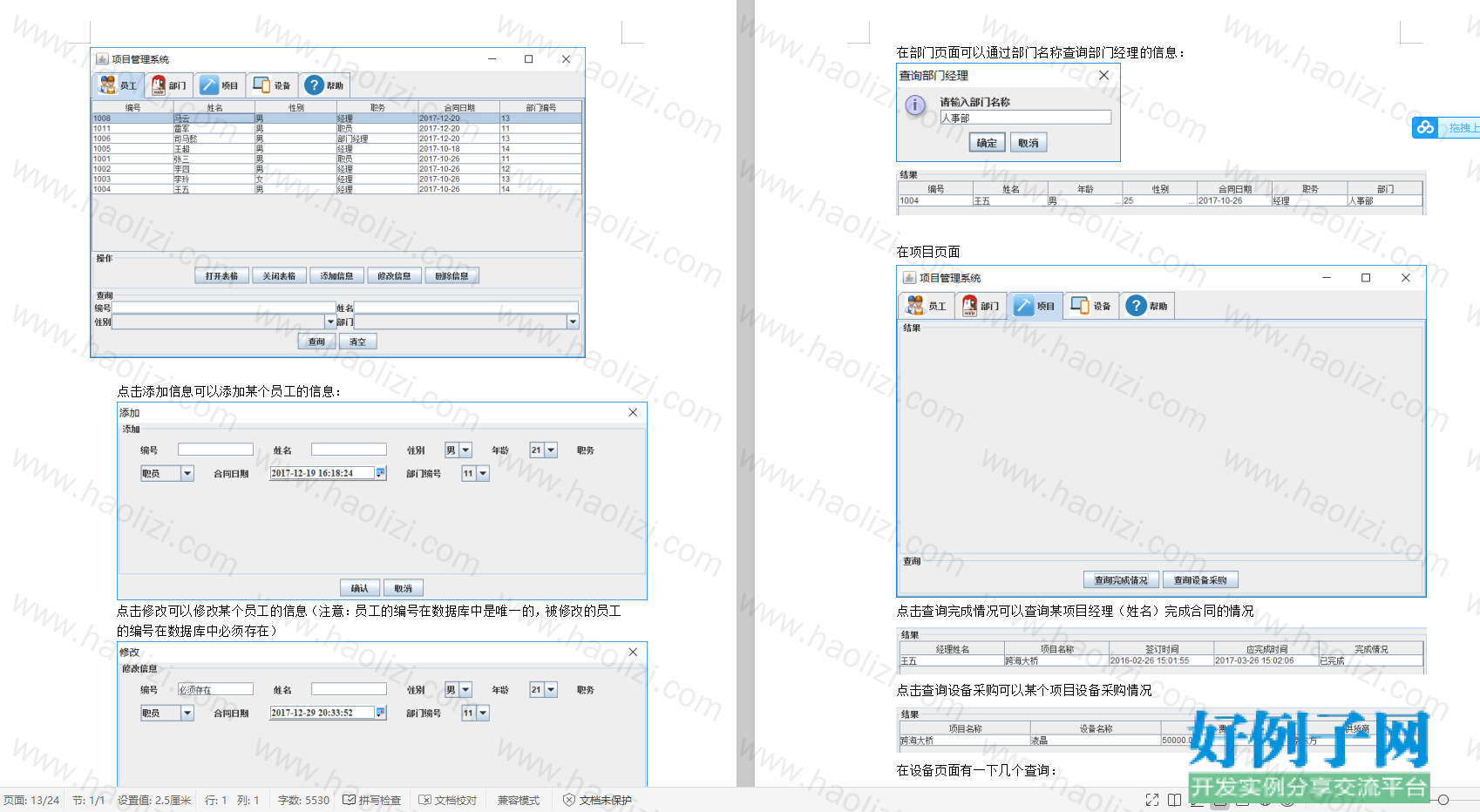Open 项目 tab in the employee-table window
Screen dimensions: 1480x812
tap(220, 85)
